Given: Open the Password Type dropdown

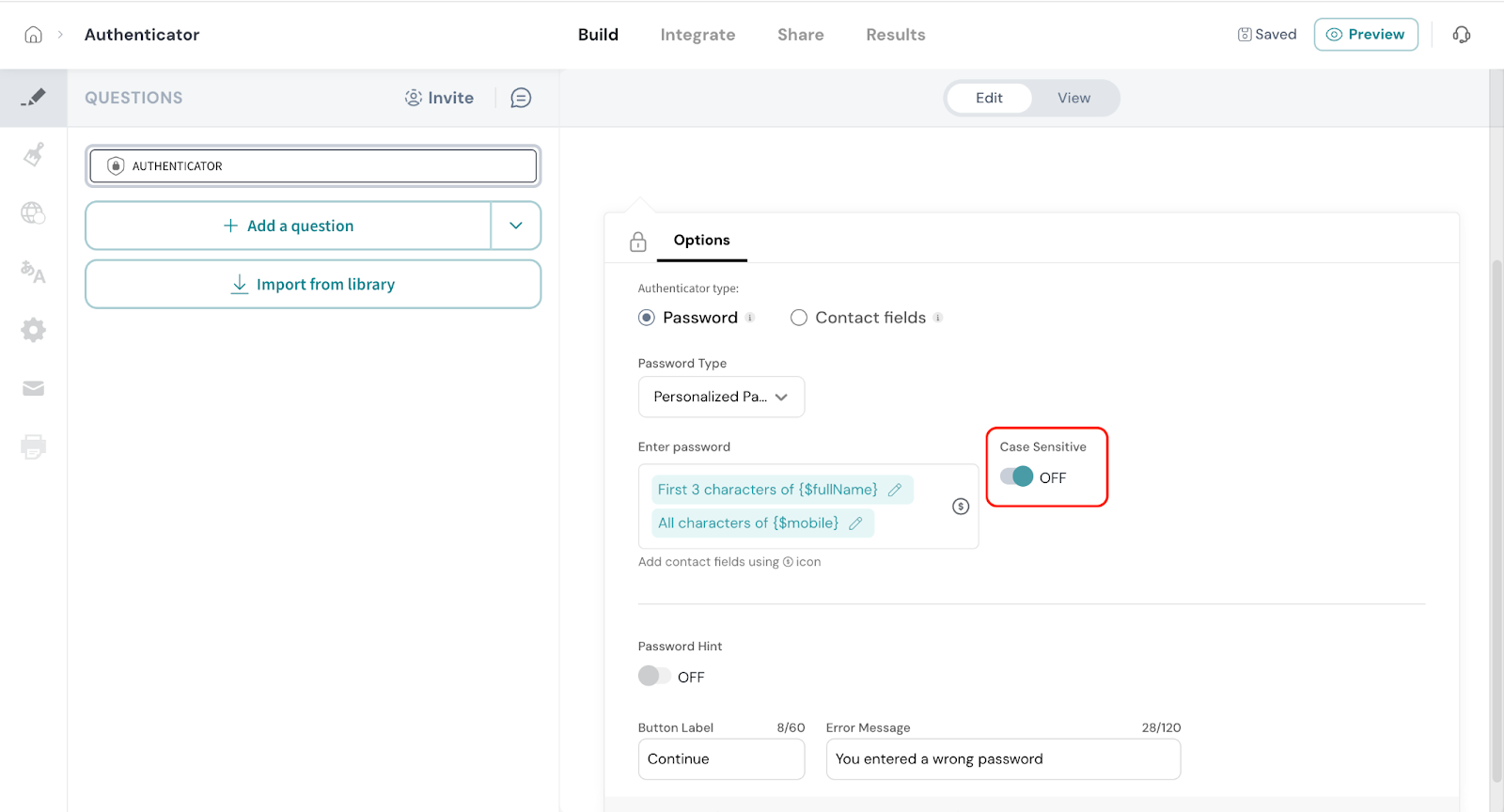Looking at the screenshot, I should [x=721, y=397].
